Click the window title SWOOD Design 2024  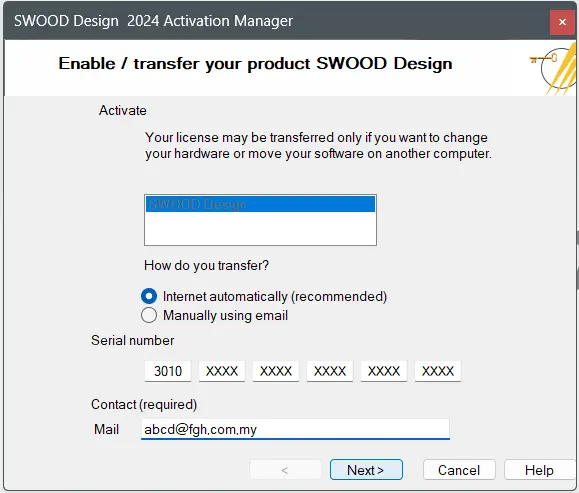coord(153,21)
